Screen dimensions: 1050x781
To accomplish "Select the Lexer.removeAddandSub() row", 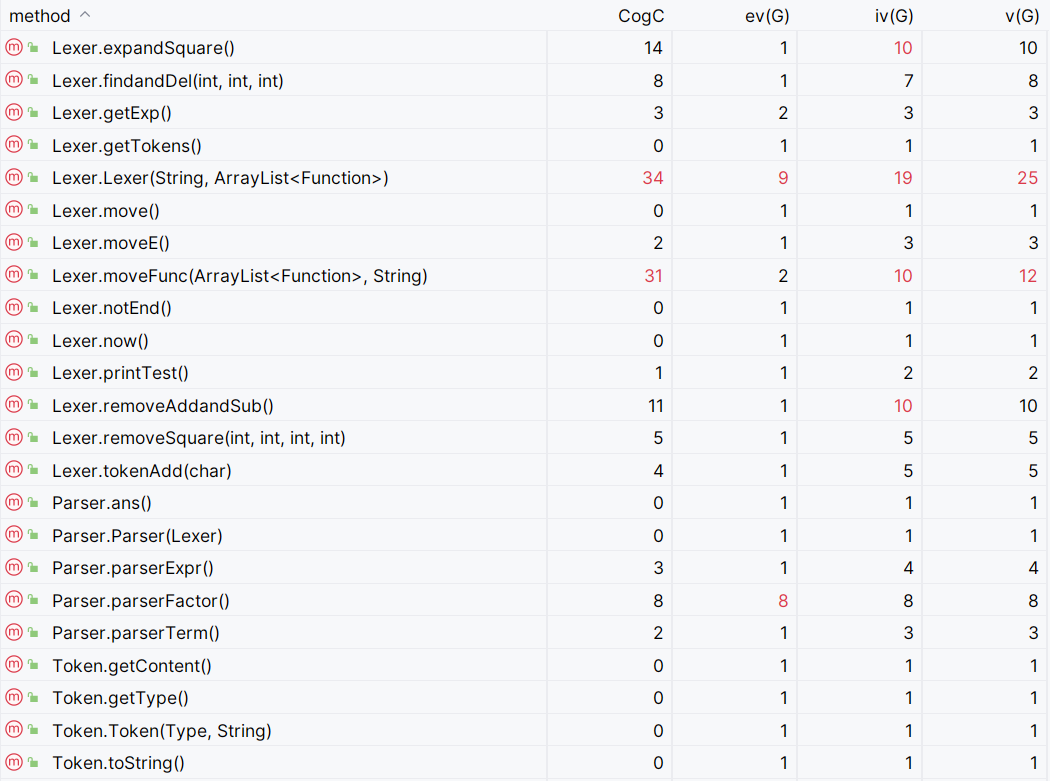I will click(525, 405).
